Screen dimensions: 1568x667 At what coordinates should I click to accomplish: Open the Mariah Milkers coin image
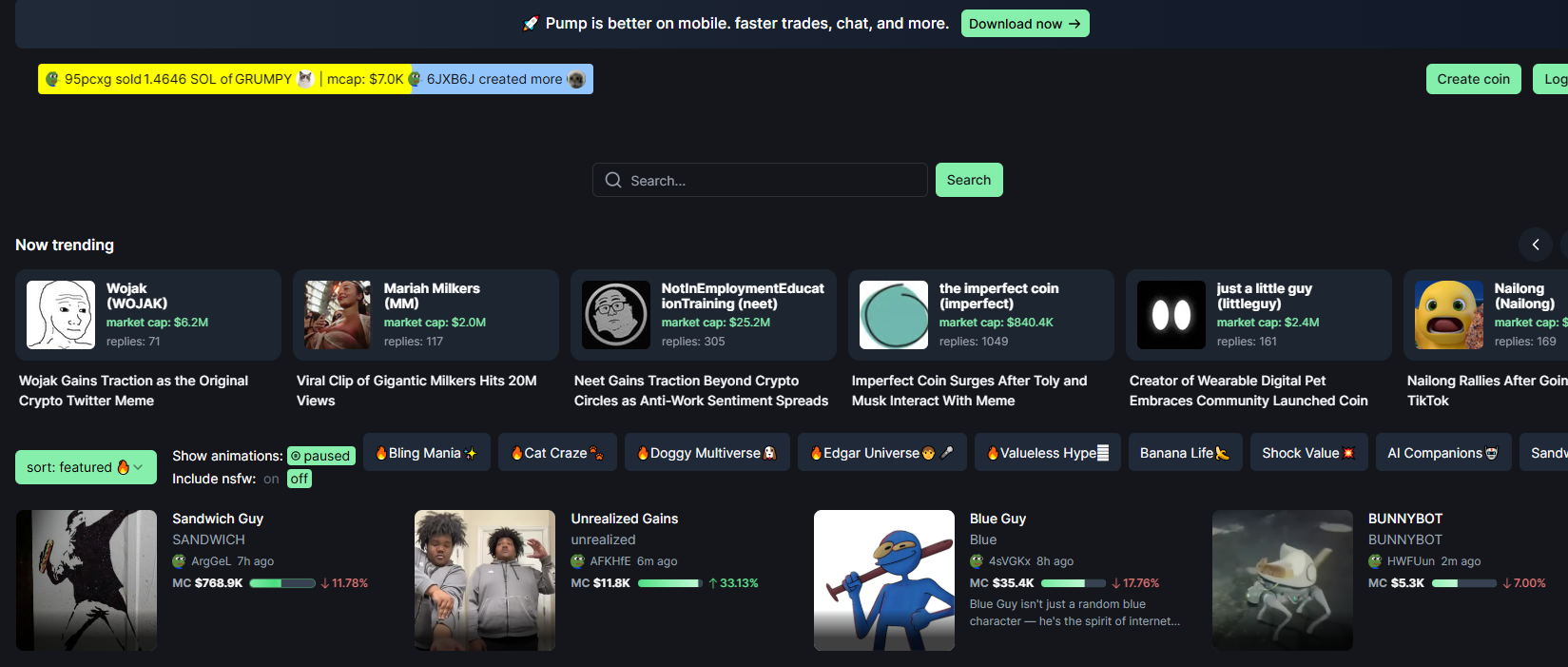(x=339, y=315)
